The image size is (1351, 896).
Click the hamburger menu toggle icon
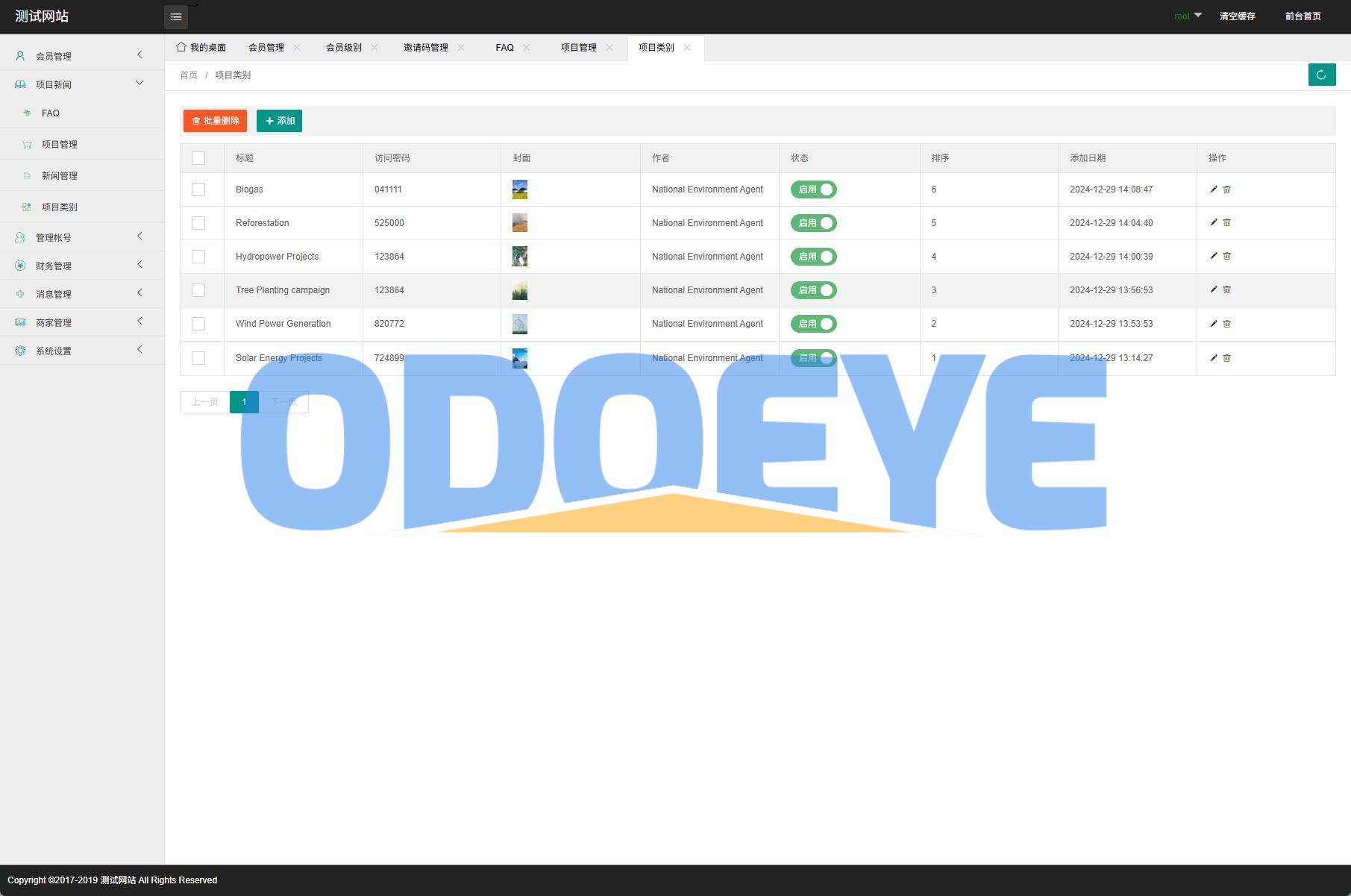pyautogui.click(x=176, y=16)
